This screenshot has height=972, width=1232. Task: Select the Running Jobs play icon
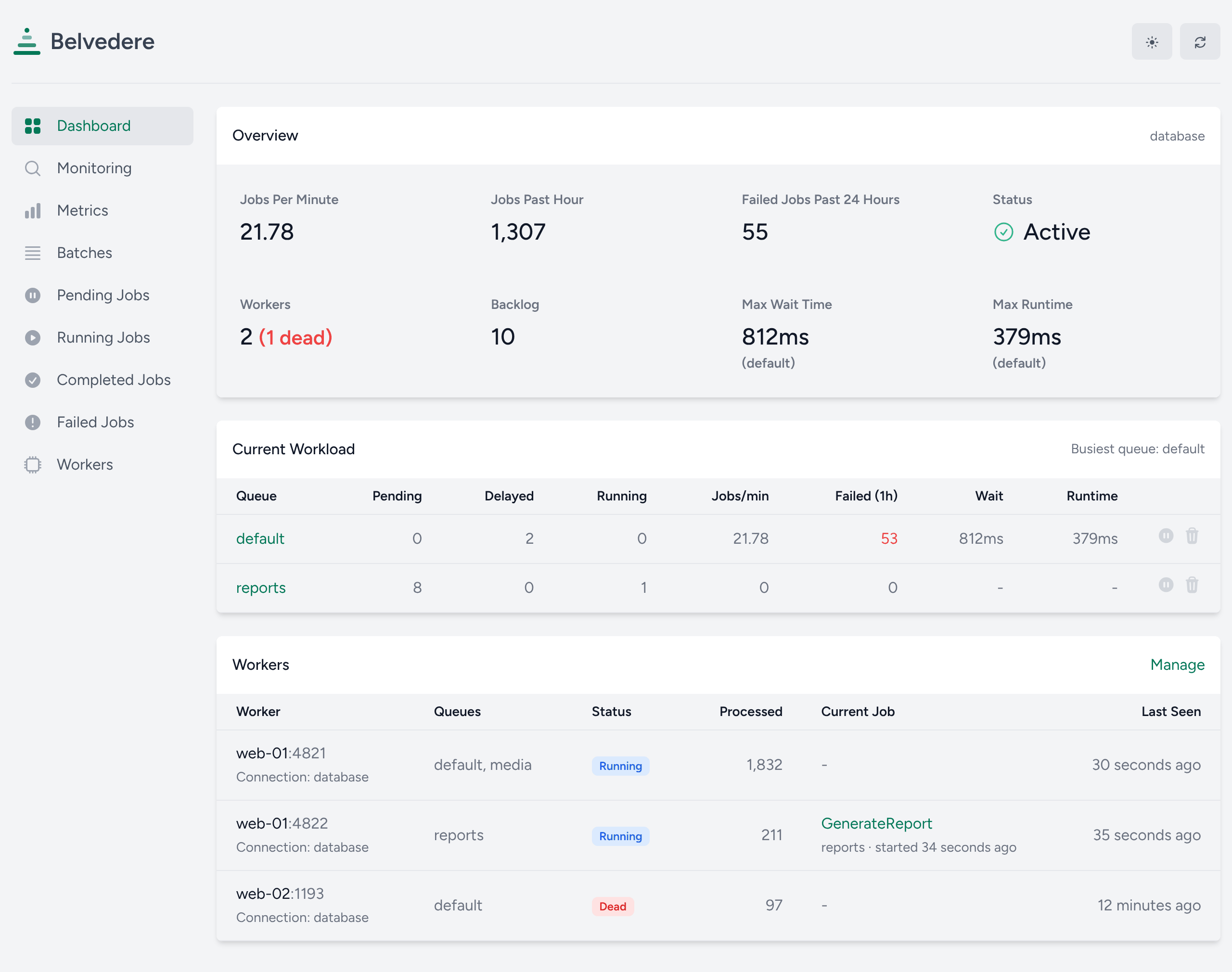(x=32, y=337)
